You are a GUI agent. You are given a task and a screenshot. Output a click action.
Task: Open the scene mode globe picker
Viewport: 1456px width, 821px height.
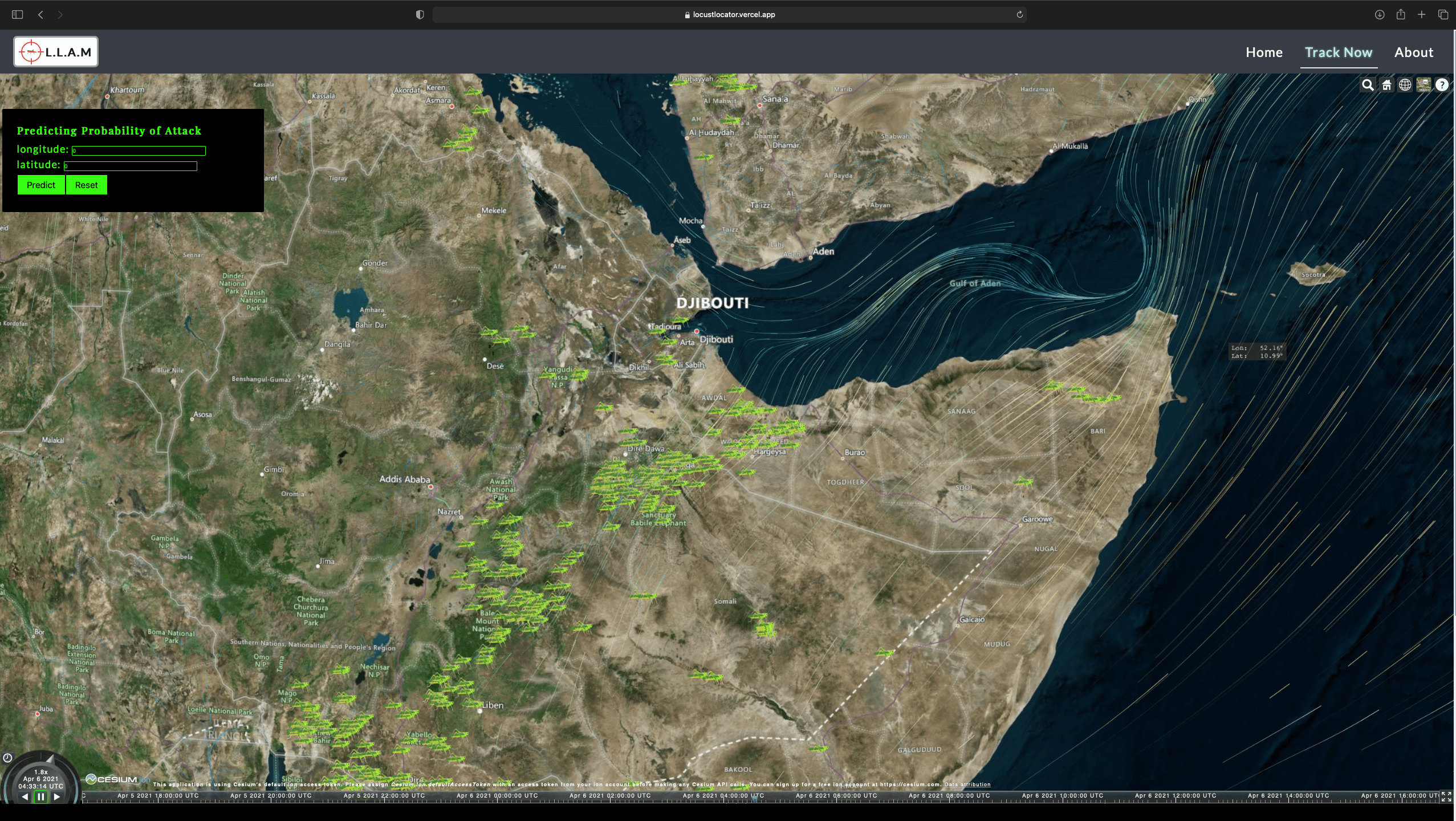pyautogui.click(x=1405, y=85)
